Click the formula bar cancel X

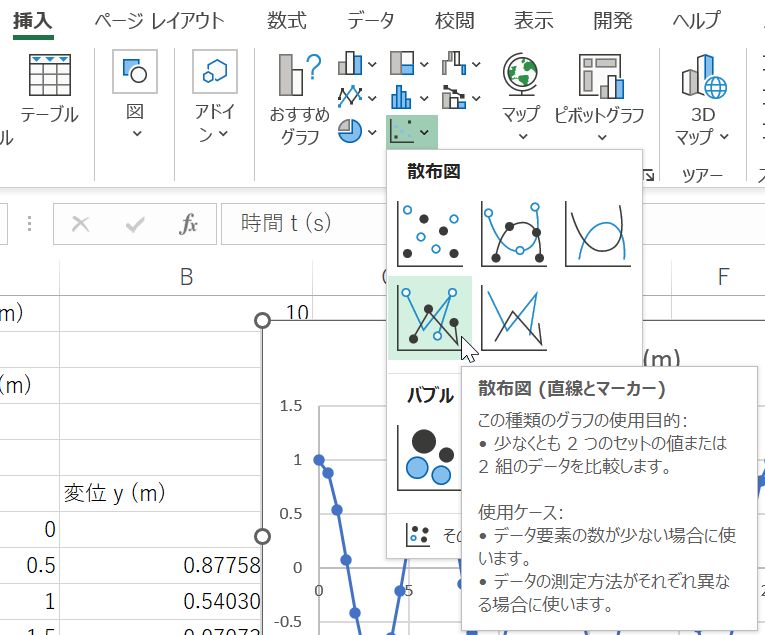(x=81, y=224)
